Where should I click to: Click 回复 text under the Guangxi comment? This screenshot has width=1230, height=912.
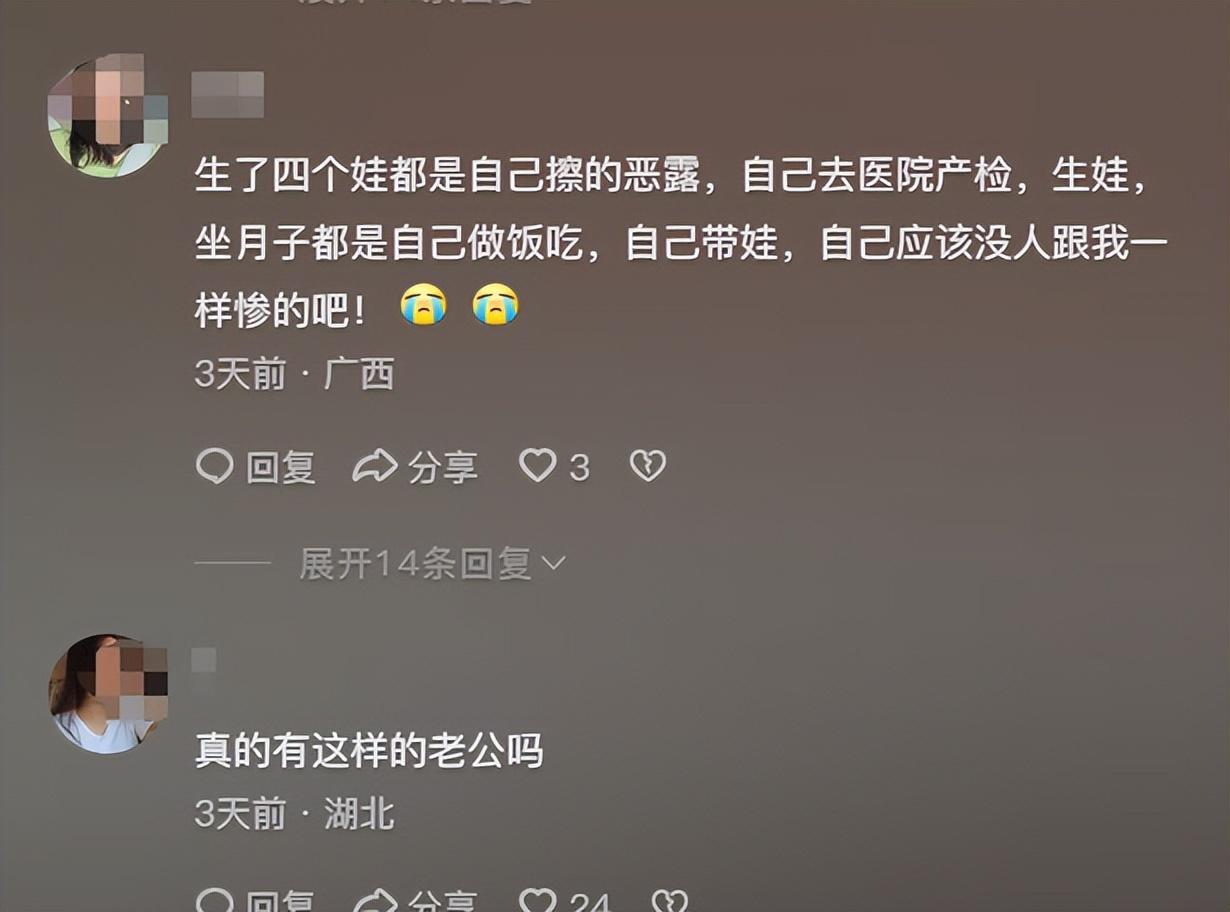pyautogui.click(x=281, y=467)
